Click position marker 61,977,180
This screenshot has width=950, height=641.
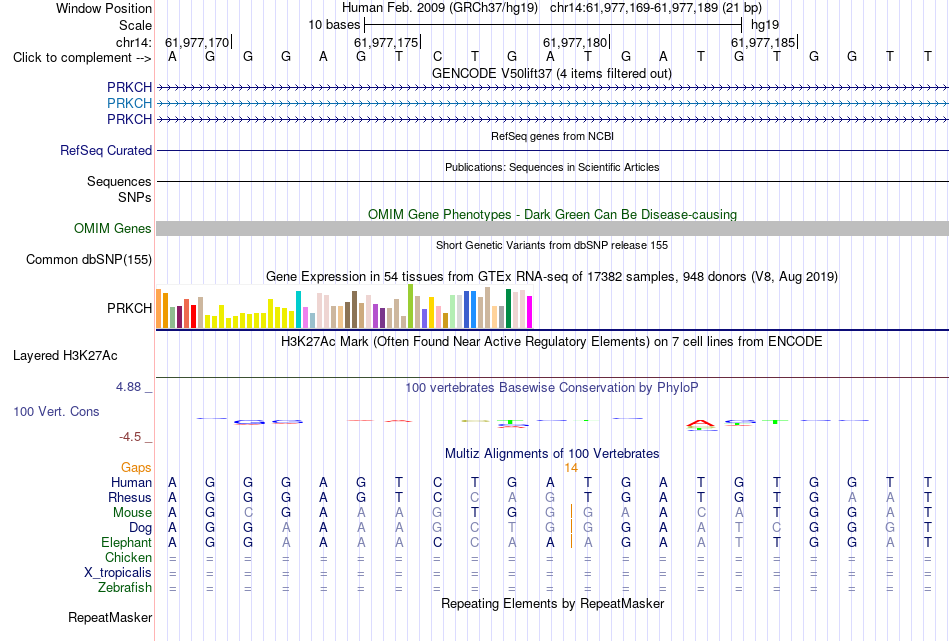pos(575,42)
